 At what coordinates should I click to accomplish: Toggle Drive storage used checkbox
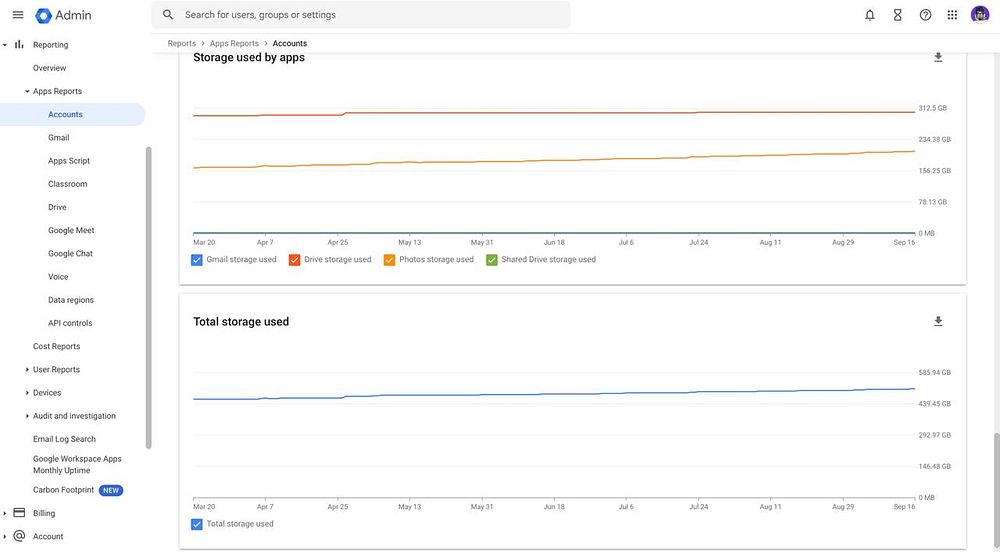[x=295, y=260]
